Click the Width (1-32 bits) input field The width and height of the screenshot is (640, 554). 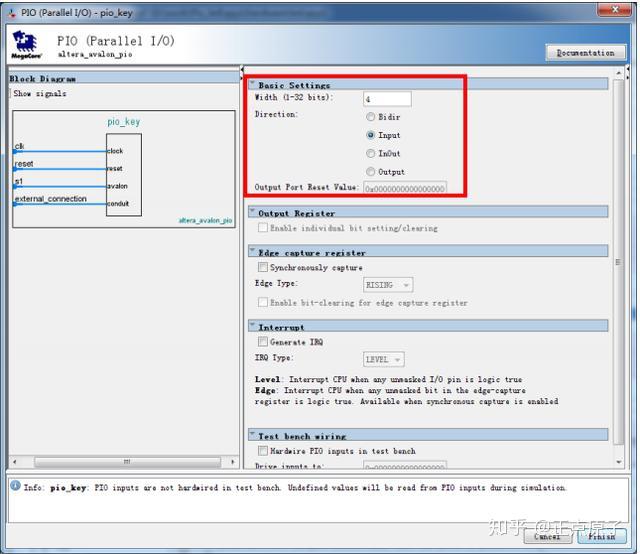pos(387,99)
